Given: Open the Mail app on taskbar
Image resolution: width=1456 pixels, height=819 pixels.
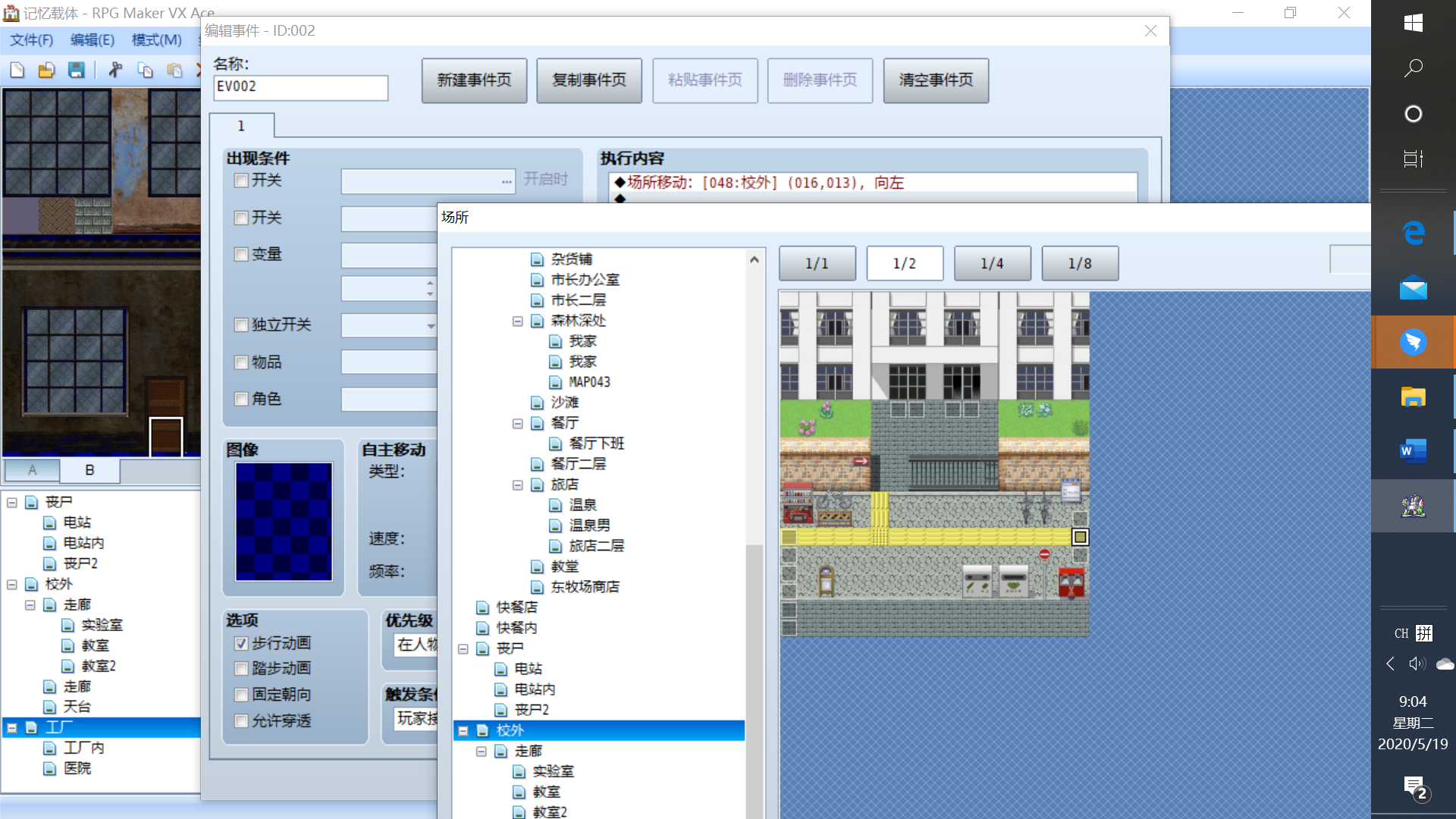Looking at the screenshot, I should pyautogui.click(x=1413, y=288).
